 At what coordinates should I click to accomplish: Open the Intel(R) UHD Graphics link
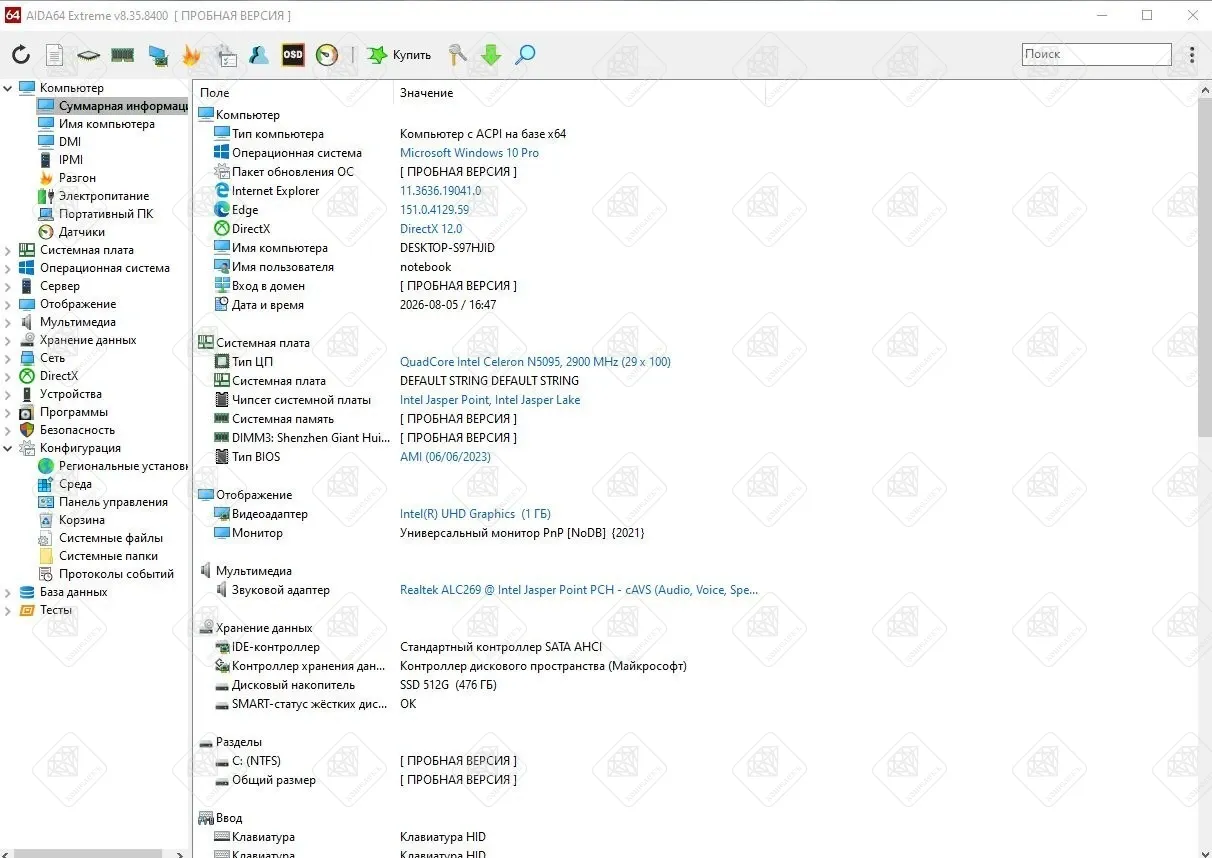coord(475,514)
